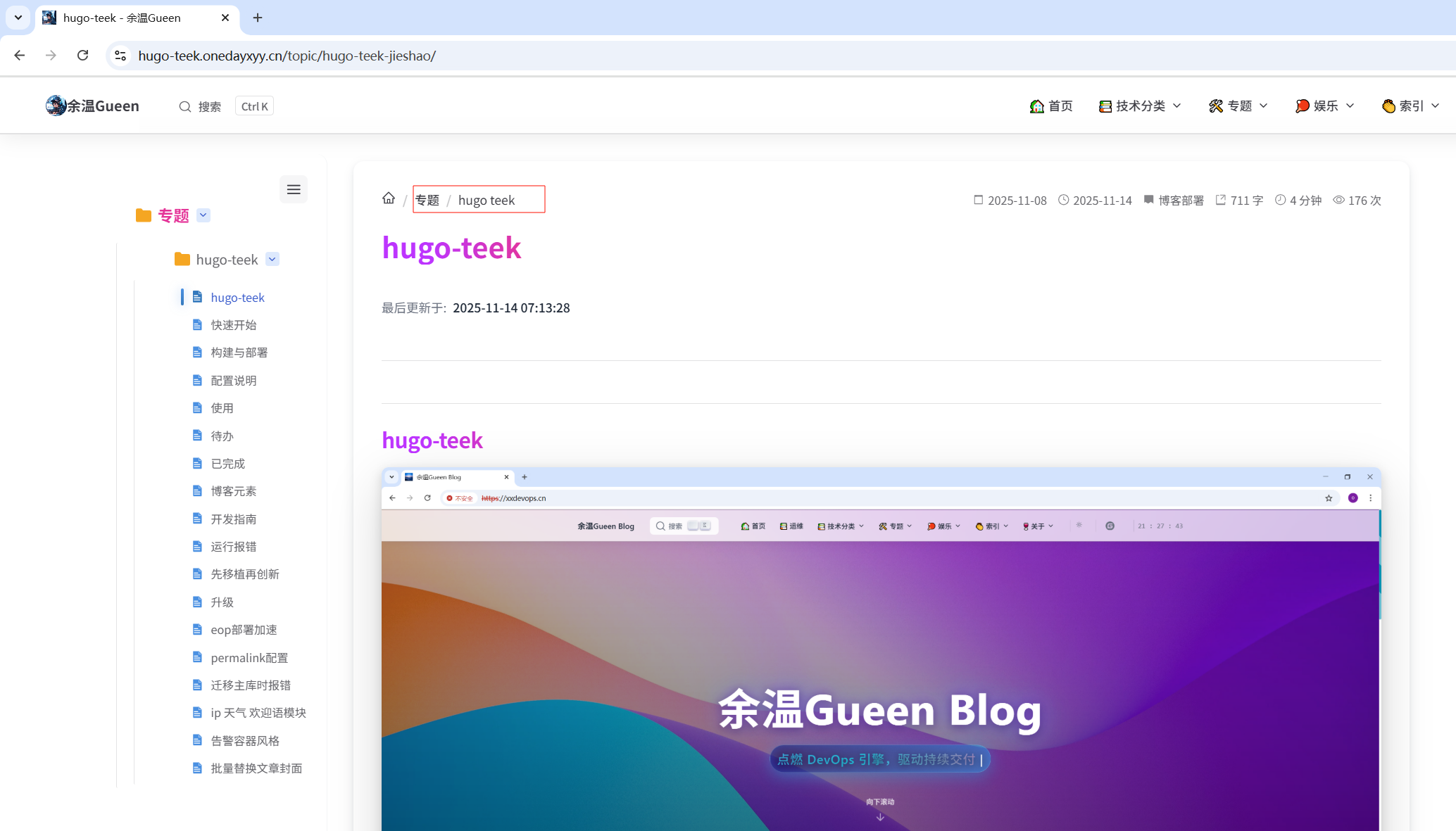This screenshot has width=1456, height=831.
Task: Click the Ctrl K search shortcut box
Action: pos(254,106)
